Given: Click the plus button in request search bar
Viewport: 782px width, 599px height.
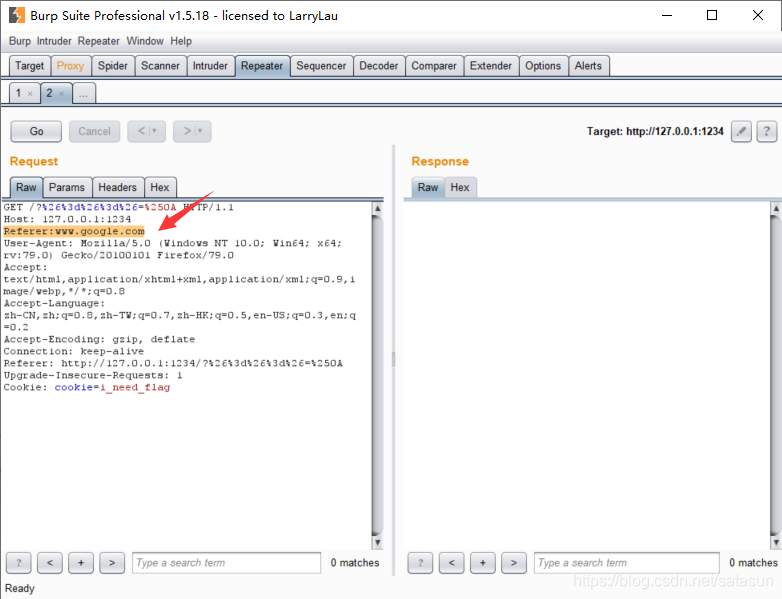Looking at the screenshot, I should 81,563.
